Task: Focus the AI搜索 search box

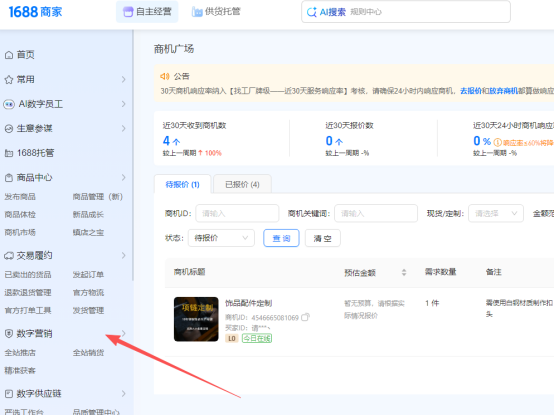Action: click(406, 12)
